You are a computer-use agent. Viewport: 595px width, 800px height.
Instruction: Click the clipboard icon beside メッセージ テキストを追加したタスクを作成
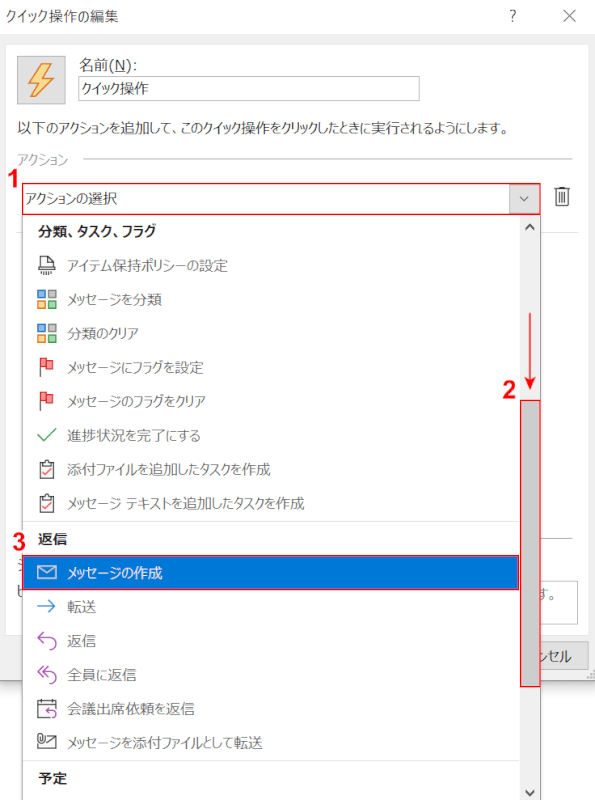point(46,504)
